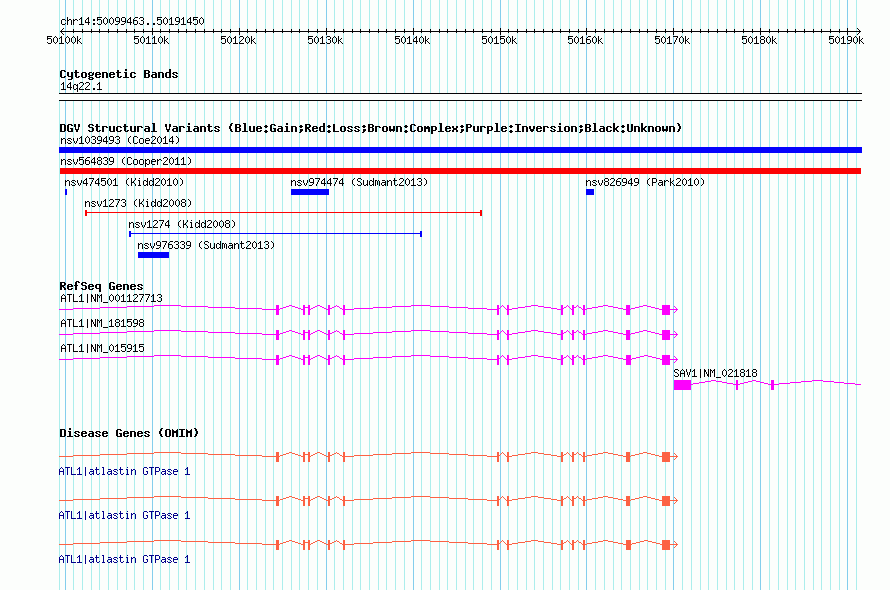Click the 50100k ruler position label
Viewport: 890px width, 590px height.
(64, 40)
